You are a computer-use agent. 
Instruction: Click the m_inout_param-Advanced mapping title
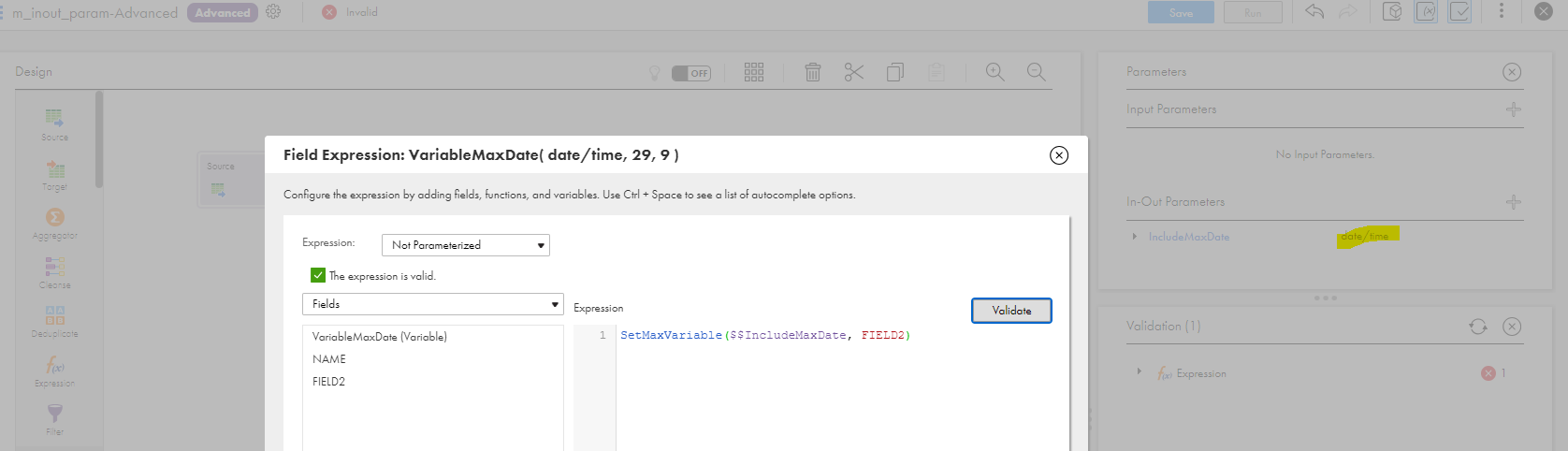pyautogui.click(x=94, y=13)
